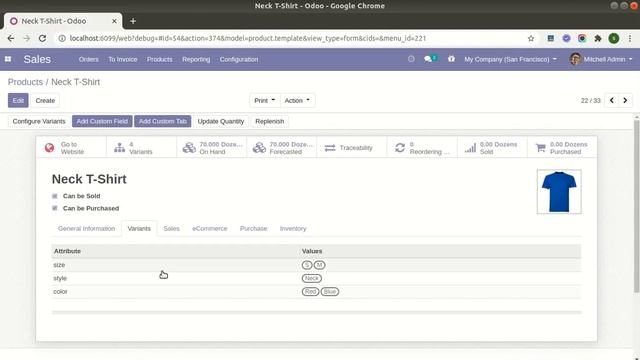This screenshot has width=640, height=360.
Task: Click Update Quantity button
Action: (x=220, y=121)
